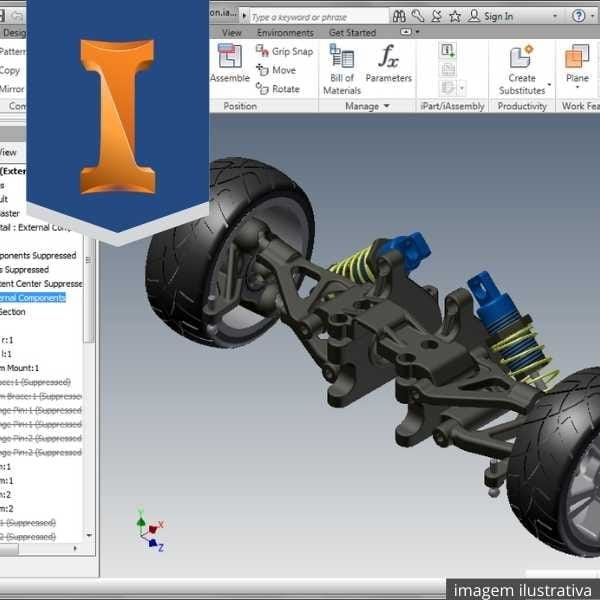Click the binoculars search icon

click(399, 16)
